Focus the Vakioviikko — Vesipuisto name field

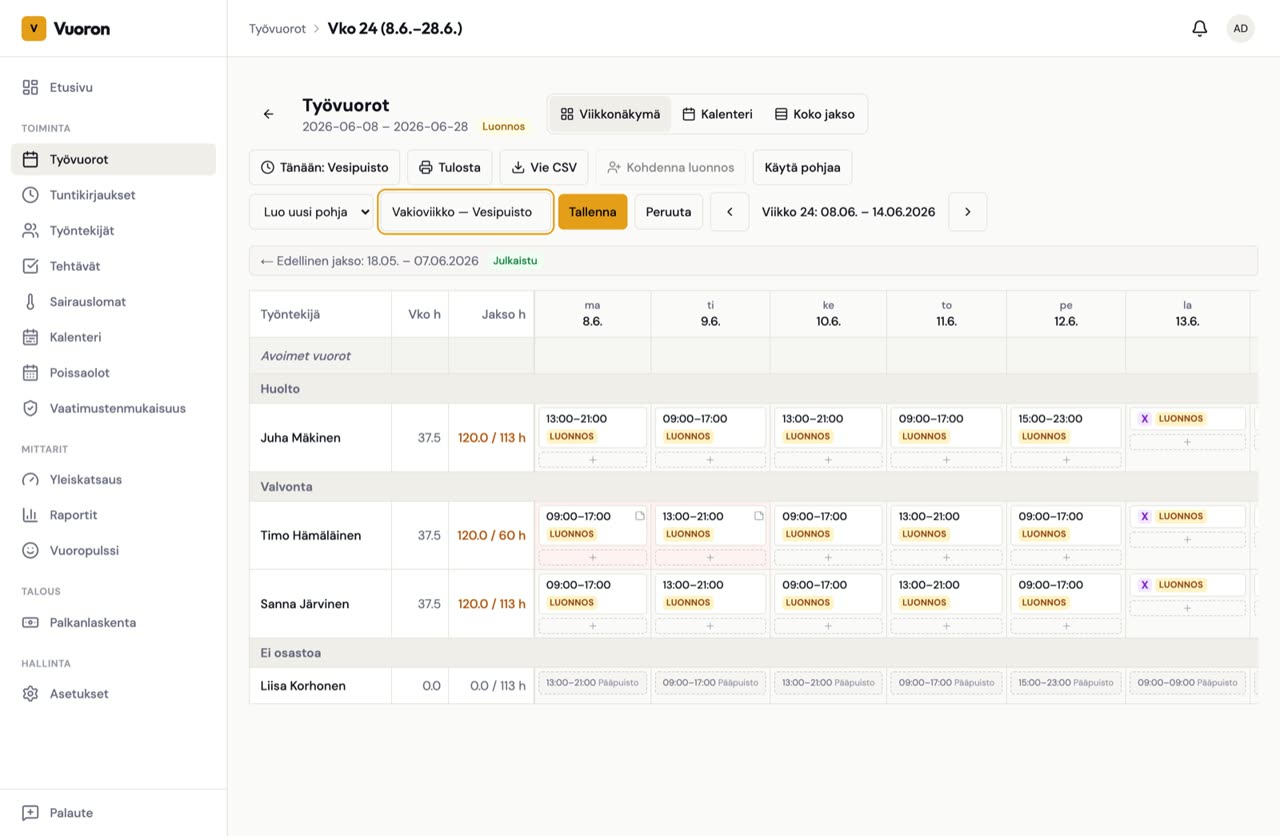(x=466, y=212)
